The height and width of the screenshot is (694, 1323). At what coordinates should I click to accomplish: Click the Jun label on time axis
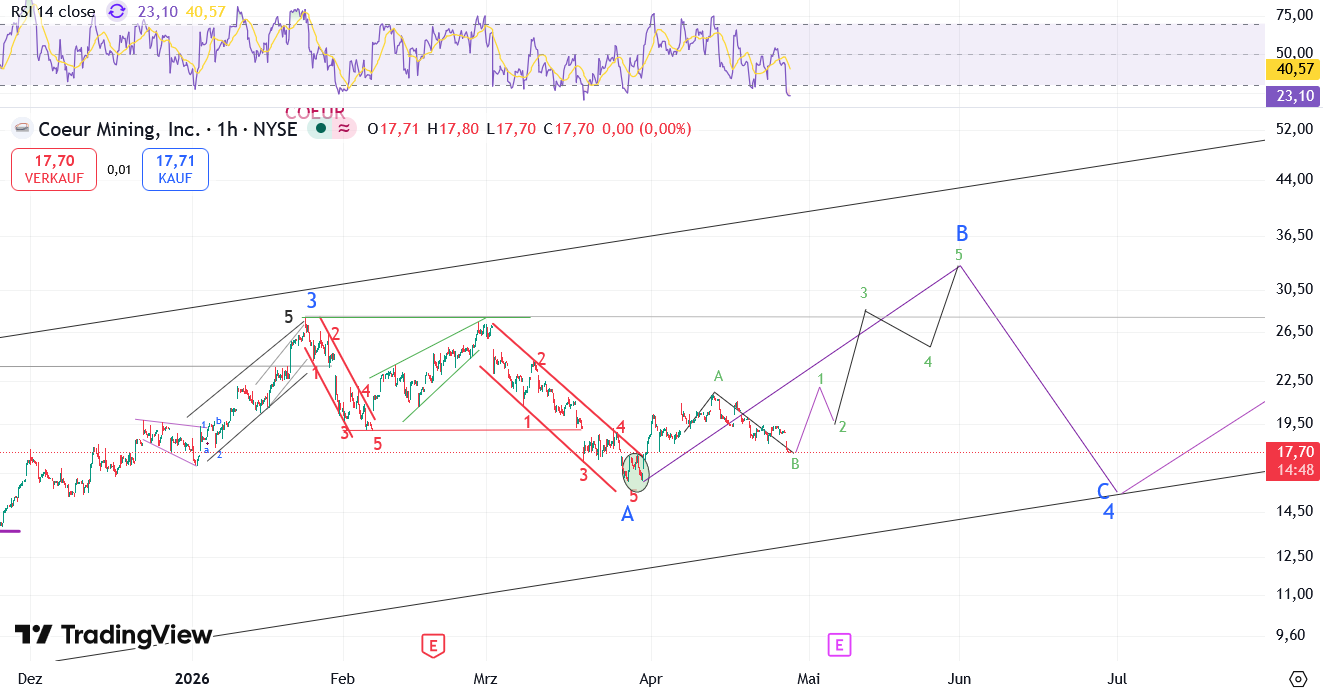959,678
